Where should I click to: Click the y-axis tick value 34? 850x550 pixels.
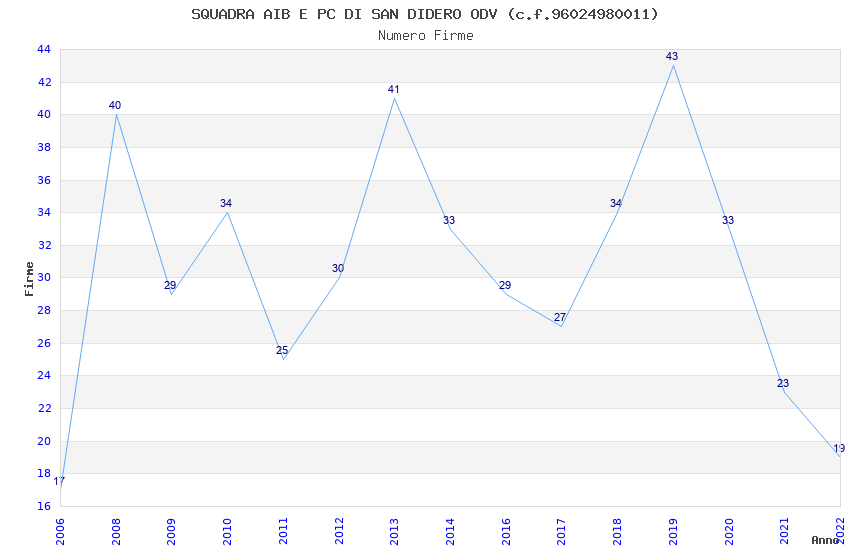tap(44, 212)
